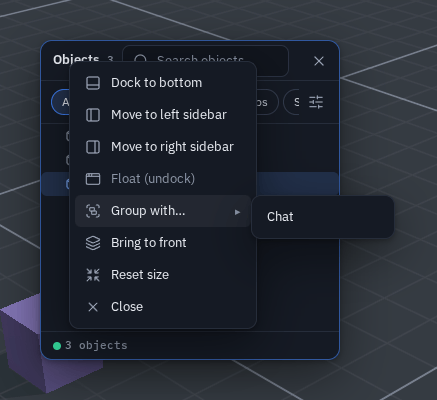
Task: Select Float (undock) option
Action: tap(163, 179)
